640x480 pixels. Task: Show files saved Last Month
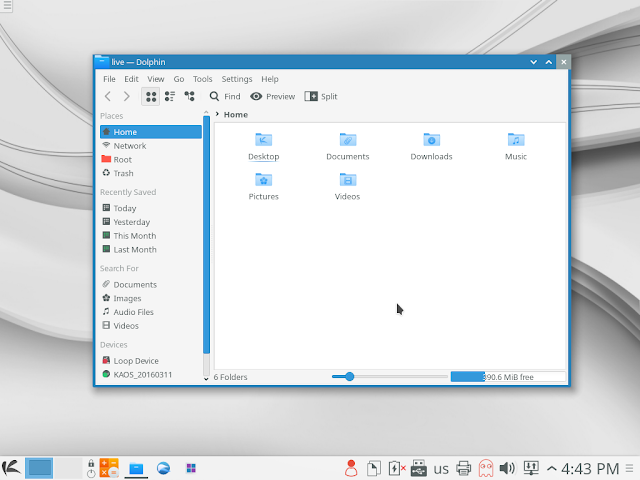[x=151, y=250]
